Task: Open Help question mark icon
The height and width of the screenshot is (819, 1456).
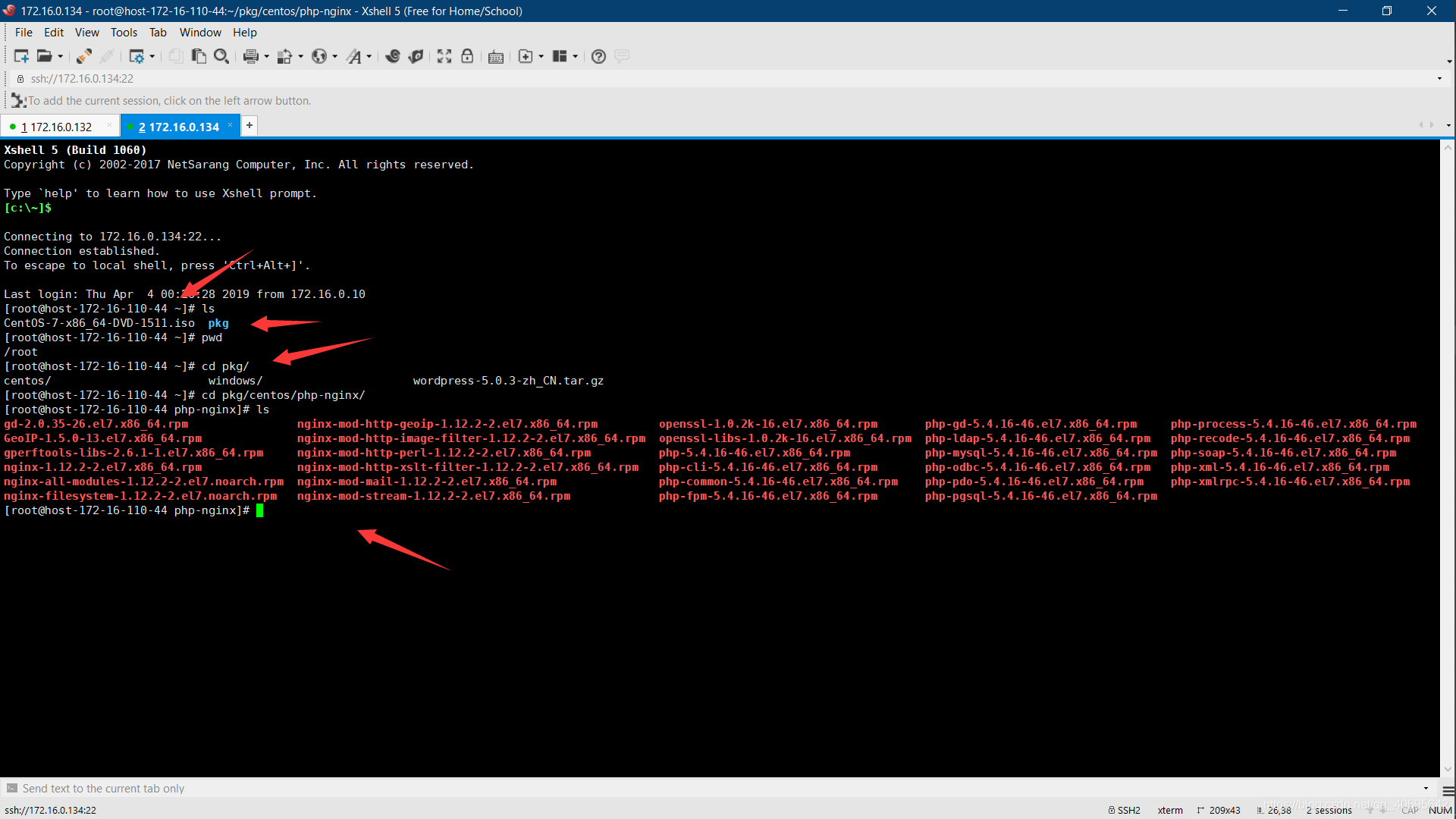Action: click(598, 56)
